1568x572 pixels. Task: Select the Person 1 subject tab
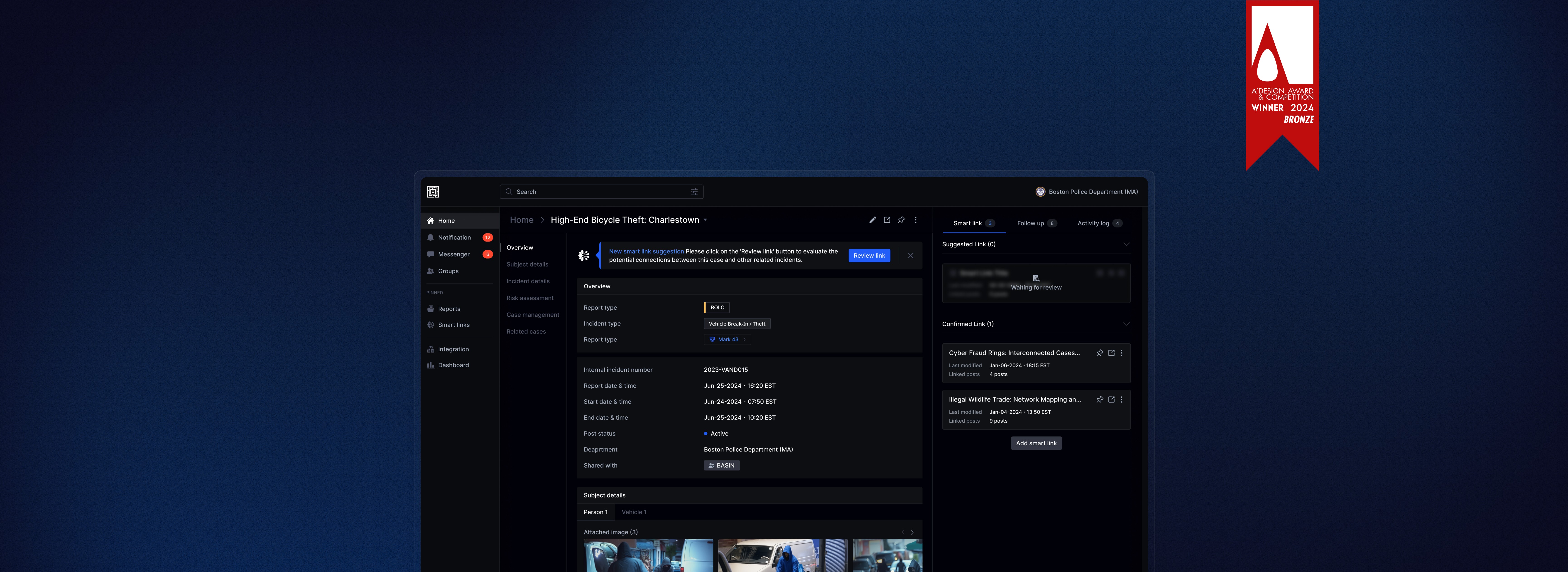tap(596, 512)
